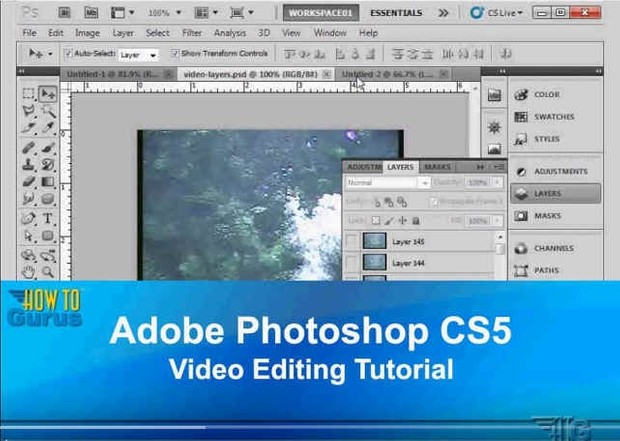Select the Crop tool
620x441 pixels.
[28, 128]
